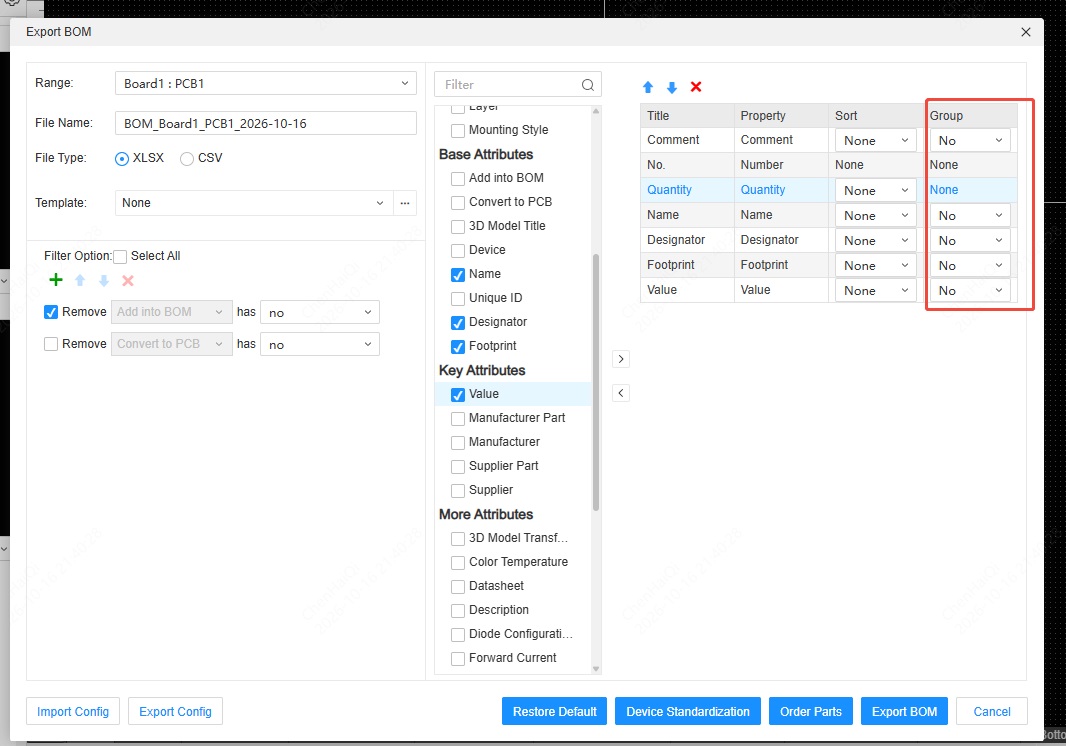Open the value dropdown for Add into BOM rule

point(320,312)
